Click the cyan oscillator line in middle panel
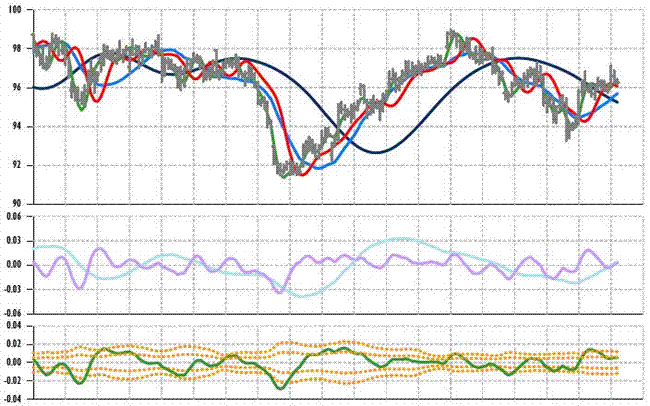 400,239
